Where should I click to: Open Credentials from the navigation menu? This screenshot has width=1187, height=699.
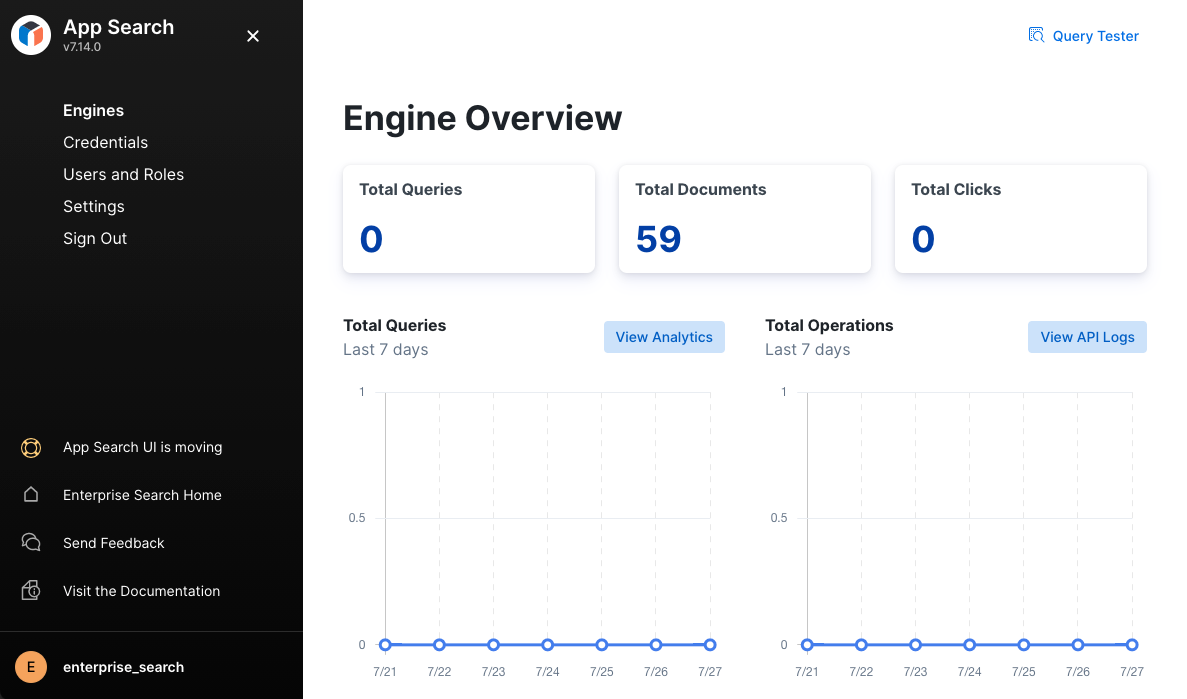coord(105,142)
